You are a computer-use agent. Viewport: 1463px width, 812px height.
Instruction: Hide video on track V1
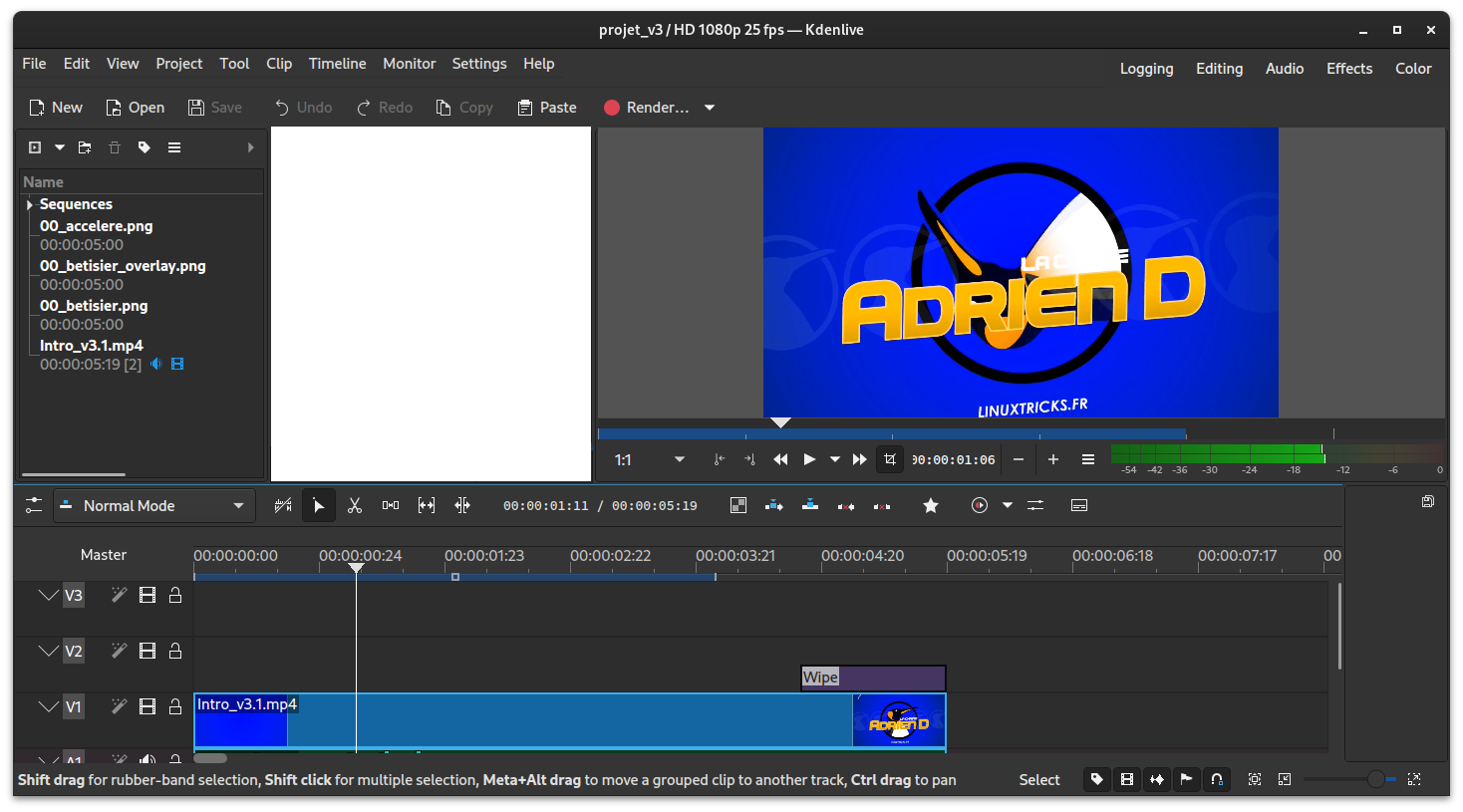point(147,707)
